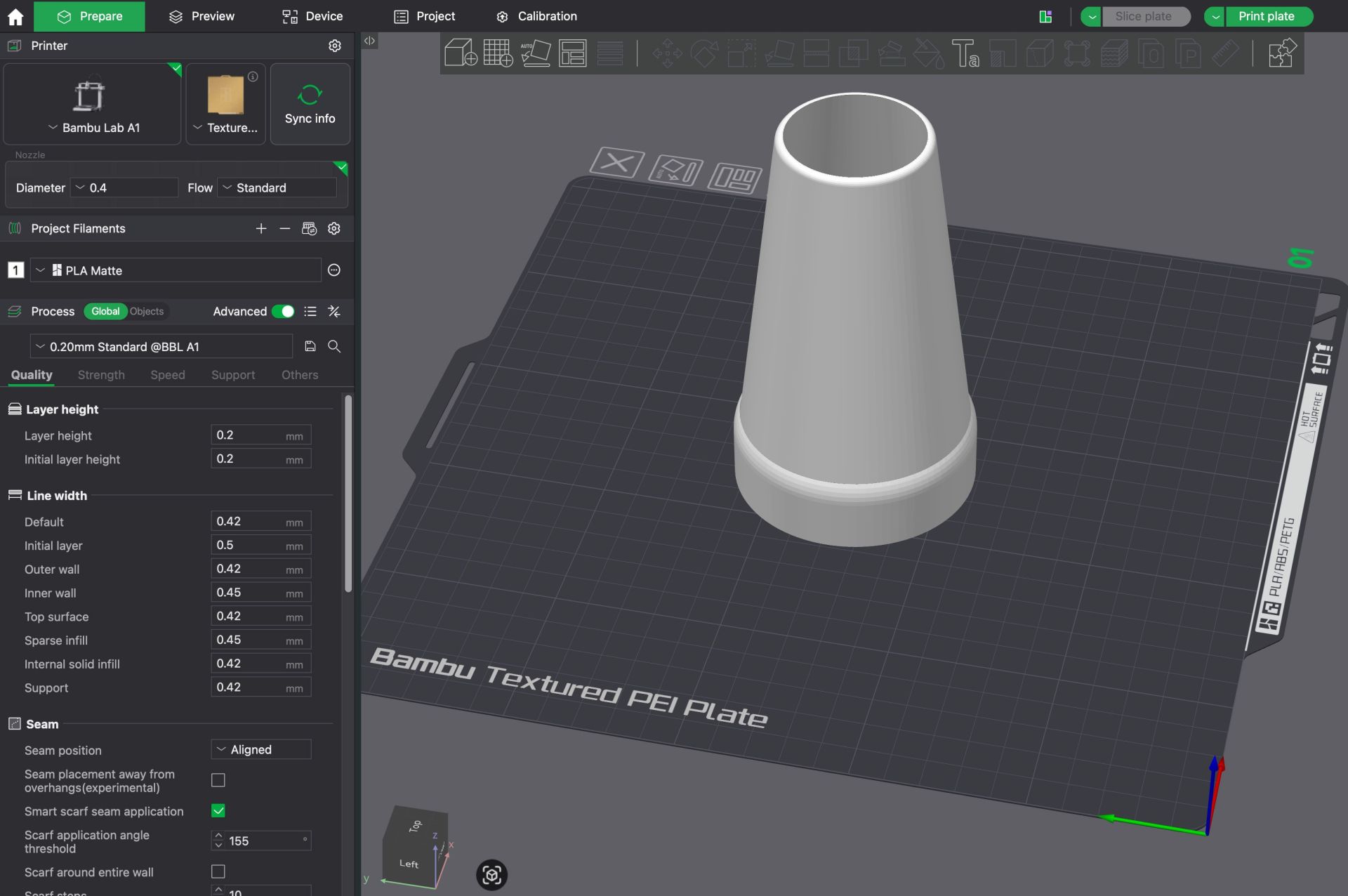1348x896 pixels.
Task: Enable Scarf around entire wall checkbox
Action: 218,871
